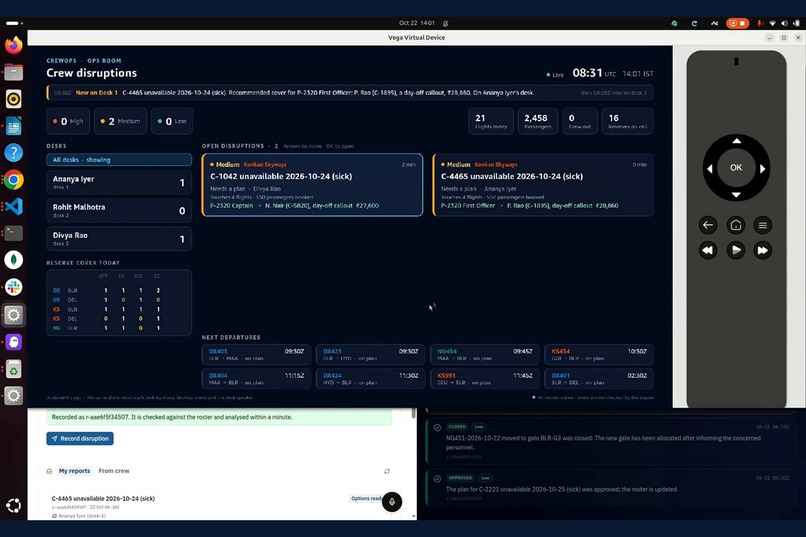Click the rewind button on the remote
This screenshot has width=806, height=537.
coord(708,250)
